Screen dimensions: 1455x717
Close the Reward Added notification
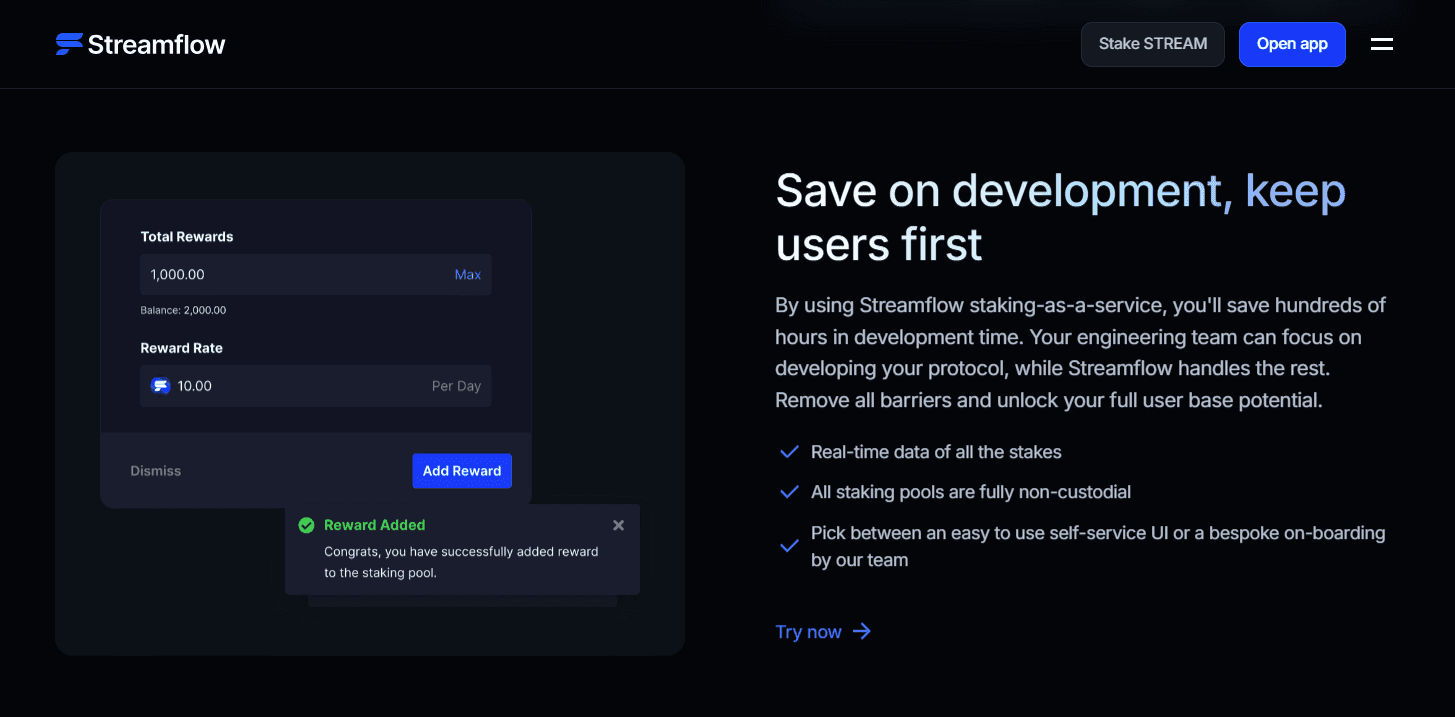click(x=618, y=525)
